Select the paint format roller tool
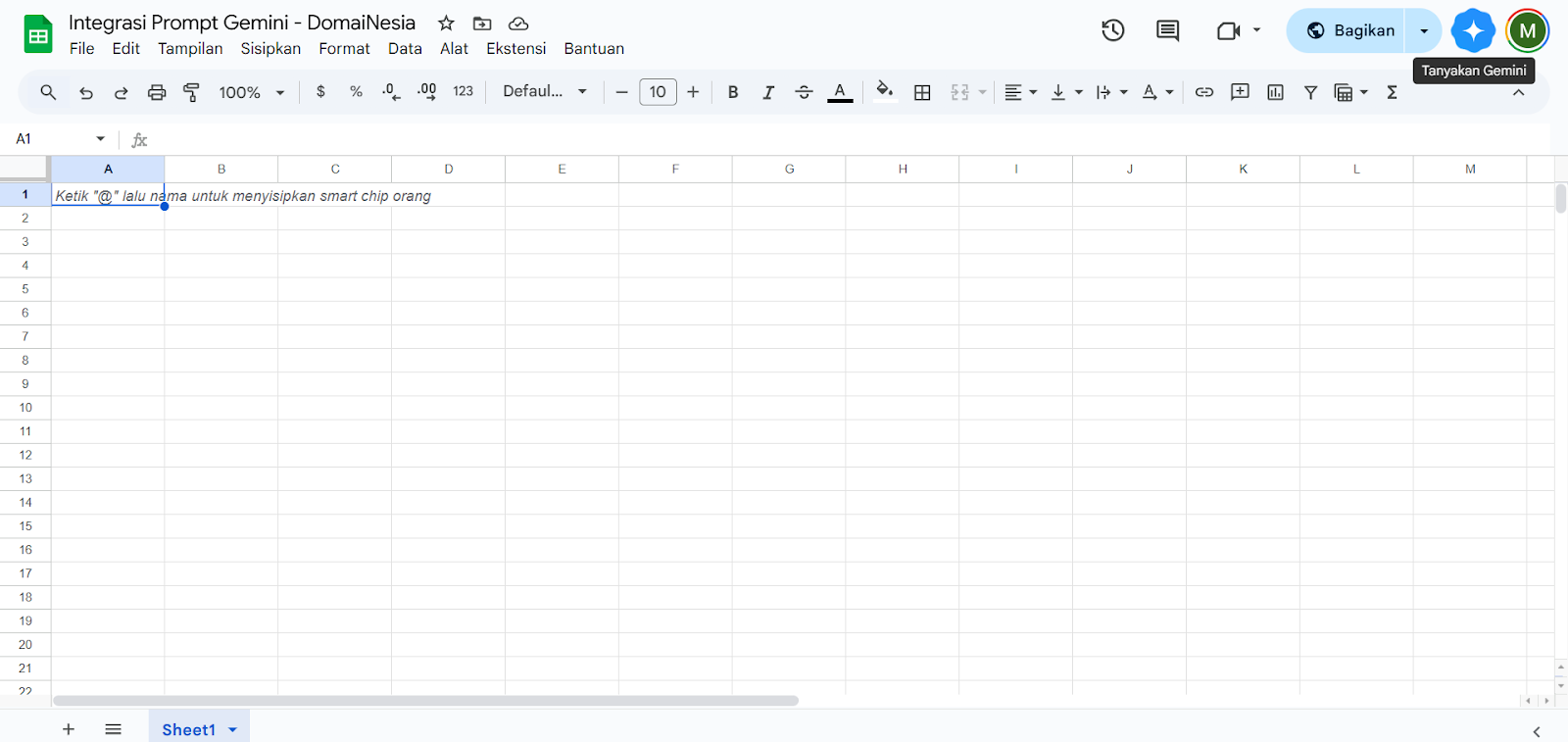The image size is (1568, 742). 192,92
